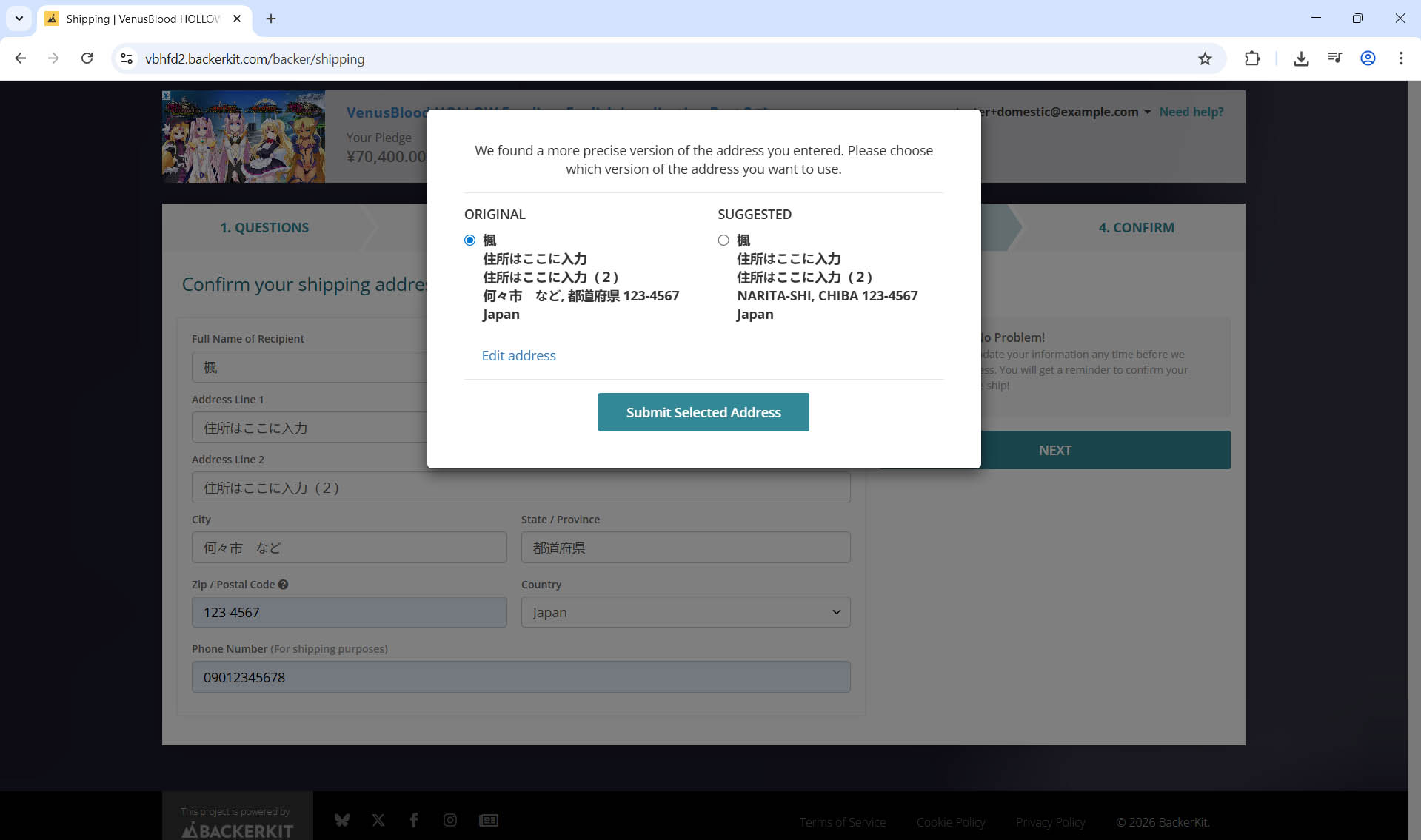1421x840 pixels.
Task: Open the Chrome downloads icon
Action: point(1301,59)
